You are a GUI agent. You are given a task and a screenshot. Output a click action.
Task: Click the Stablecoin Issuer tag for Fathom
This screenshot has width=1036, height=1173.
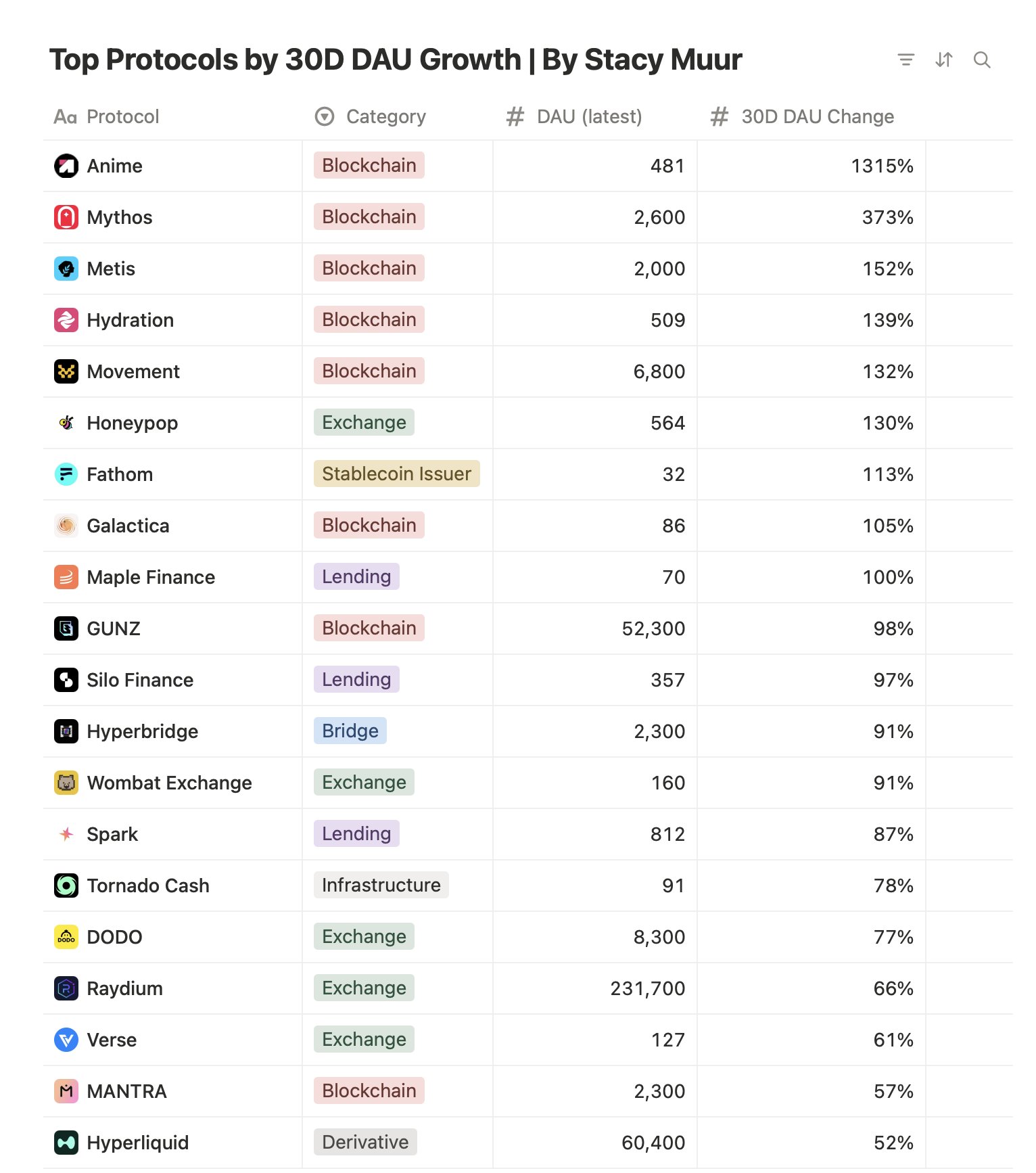[396, 474]
